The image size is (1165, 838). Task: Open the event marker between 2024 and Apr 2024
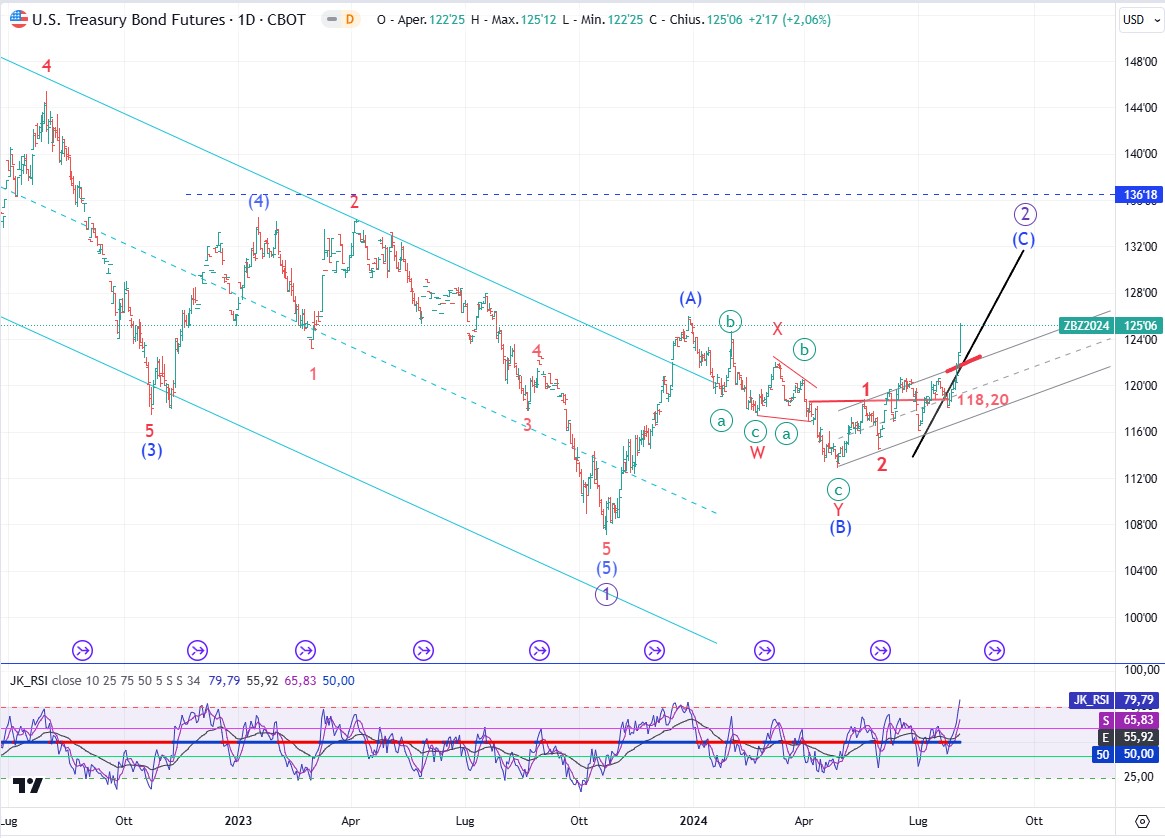click(765, 651)
